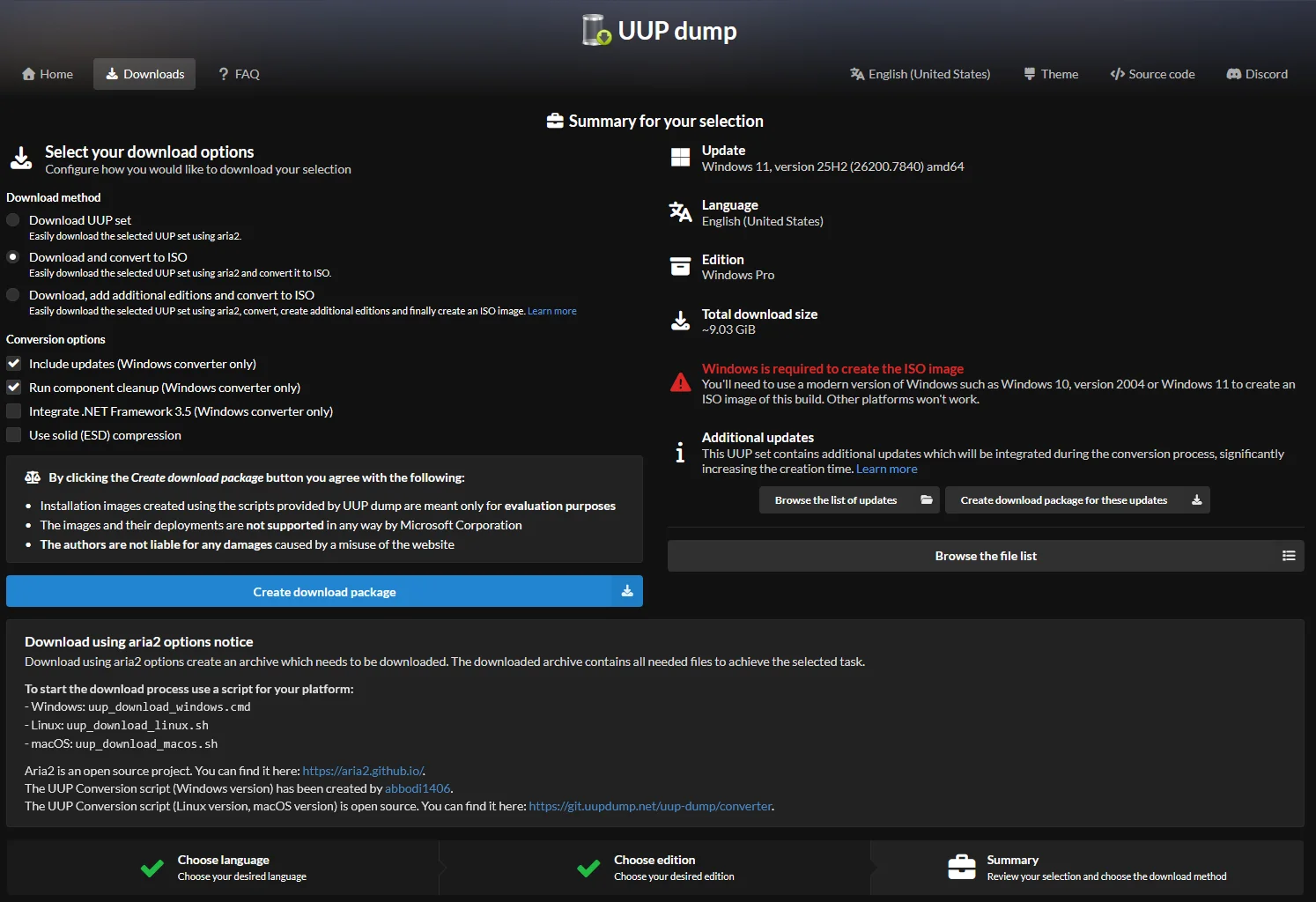This screenshot has width=1316, height=902.
Task: Click the download icon on the blue Create download package button
Action: (x=627, y=591)
